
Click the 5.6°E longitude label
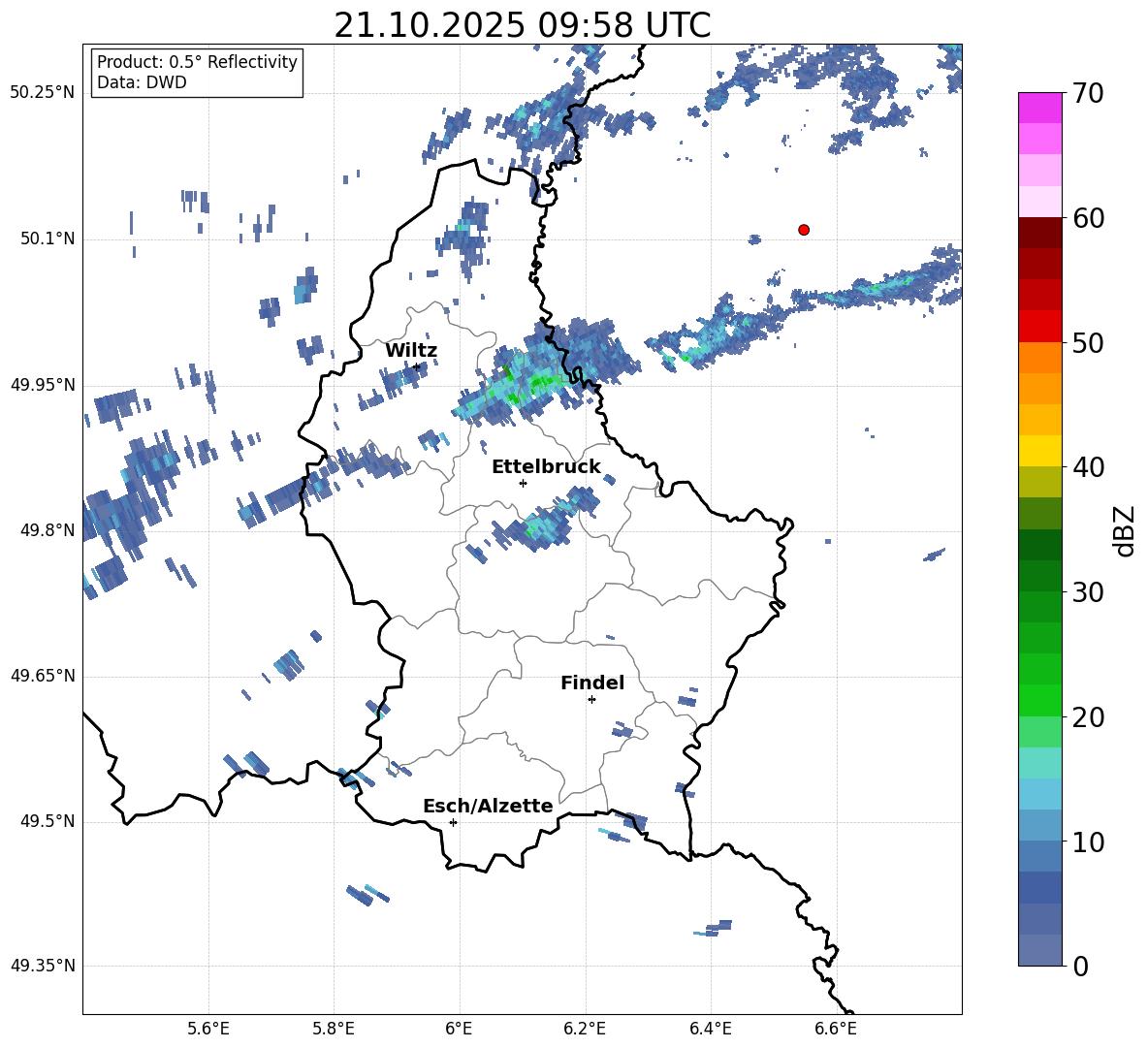tap(208, 1029)
